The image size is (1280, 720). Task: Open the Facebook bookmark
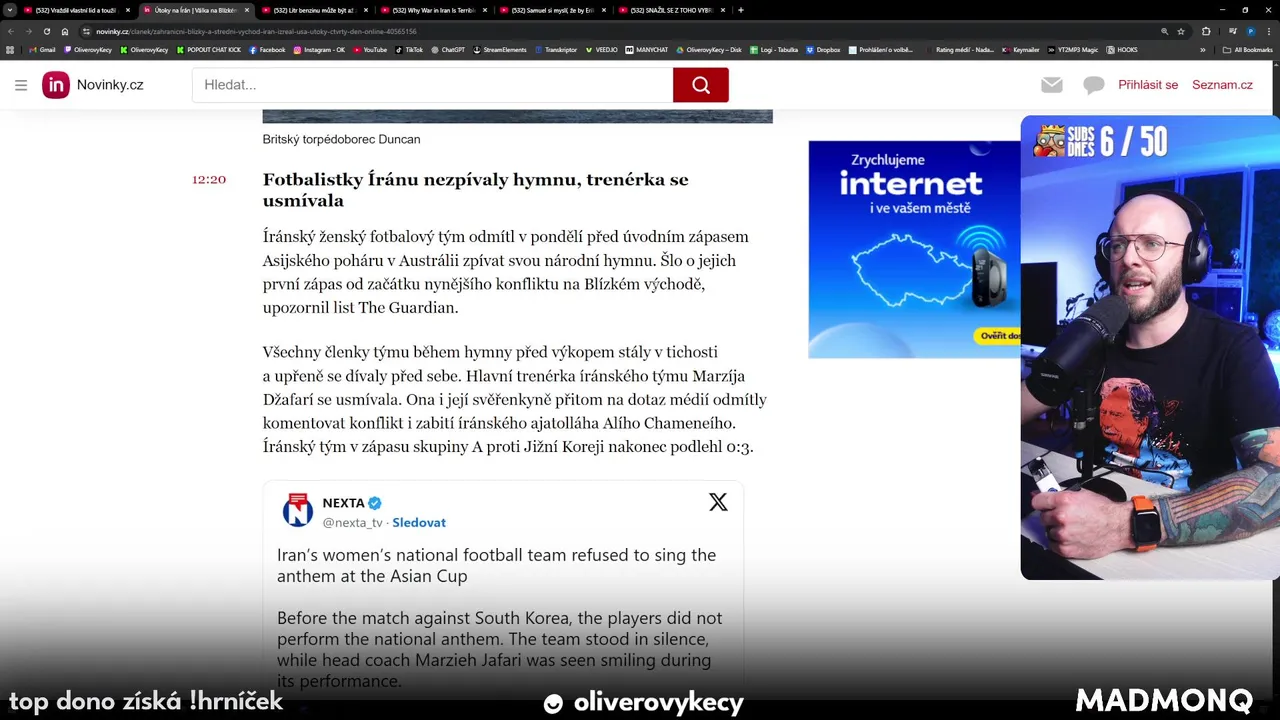[267, 49]
